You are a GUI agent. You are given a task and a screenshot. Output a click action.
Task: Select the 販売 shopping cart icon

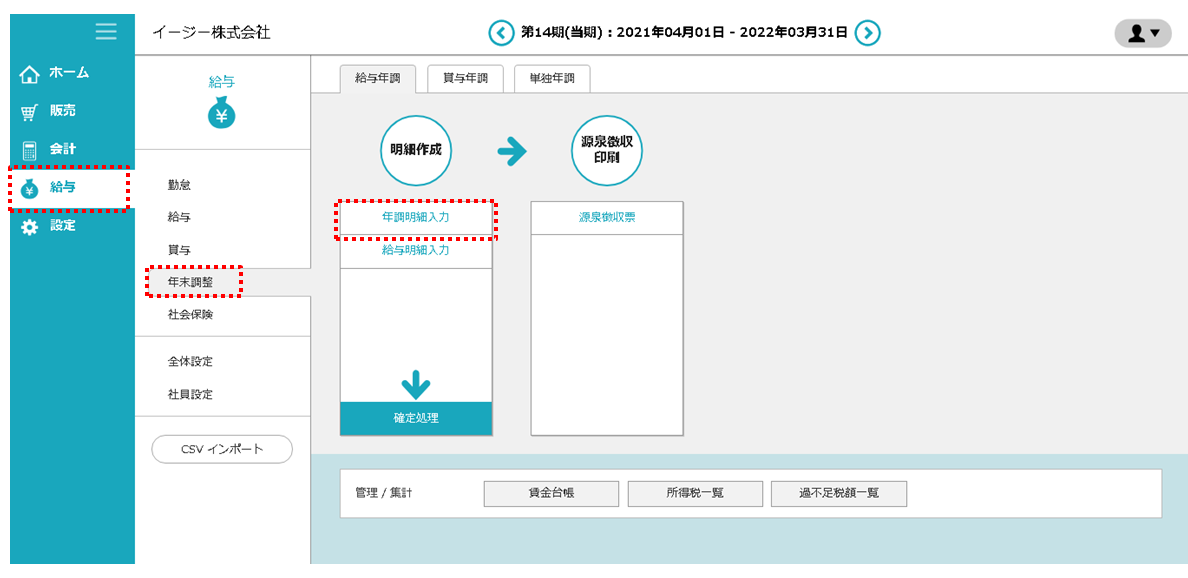pos(30,112)
